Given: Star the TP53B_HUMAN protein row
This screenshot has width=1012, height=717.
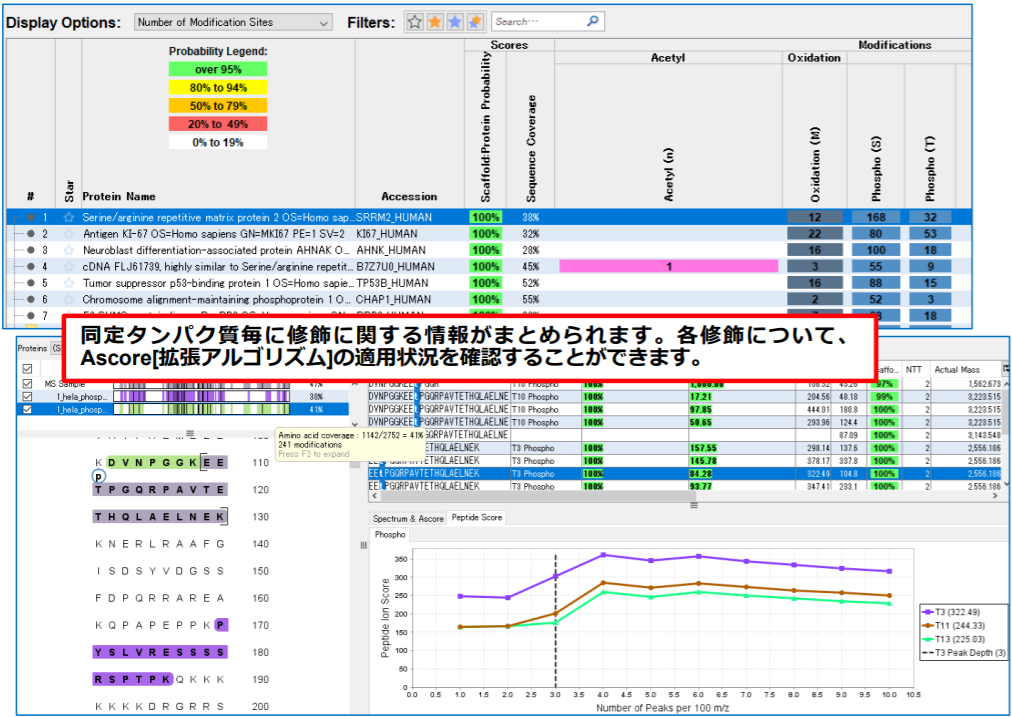Looking at the screenshot, I should [68, 283].
